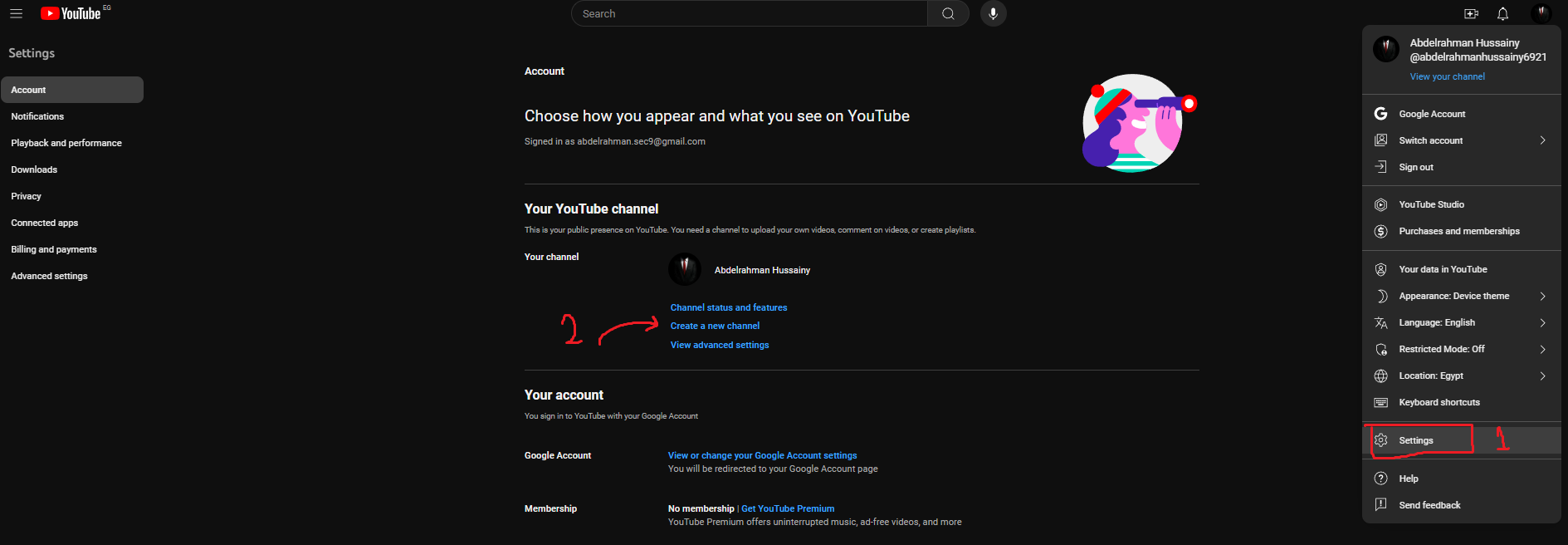Viewport: 1568px width, 545px height.
Task: Click the @abdelrahmanhussainy6921 handle text
Action: click(1478, 57)
